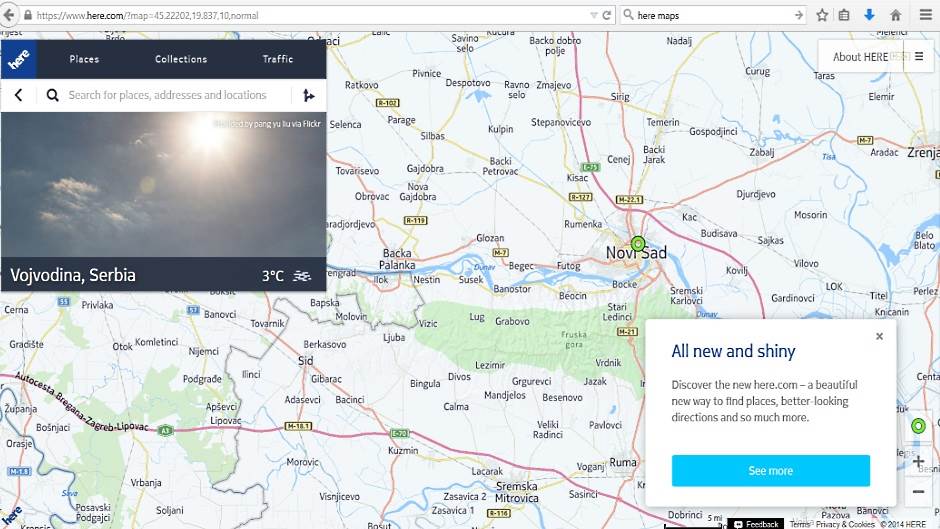Click the green locate-me button at right
The height and width of the screenshot is (529, 940).
(918, 426)
